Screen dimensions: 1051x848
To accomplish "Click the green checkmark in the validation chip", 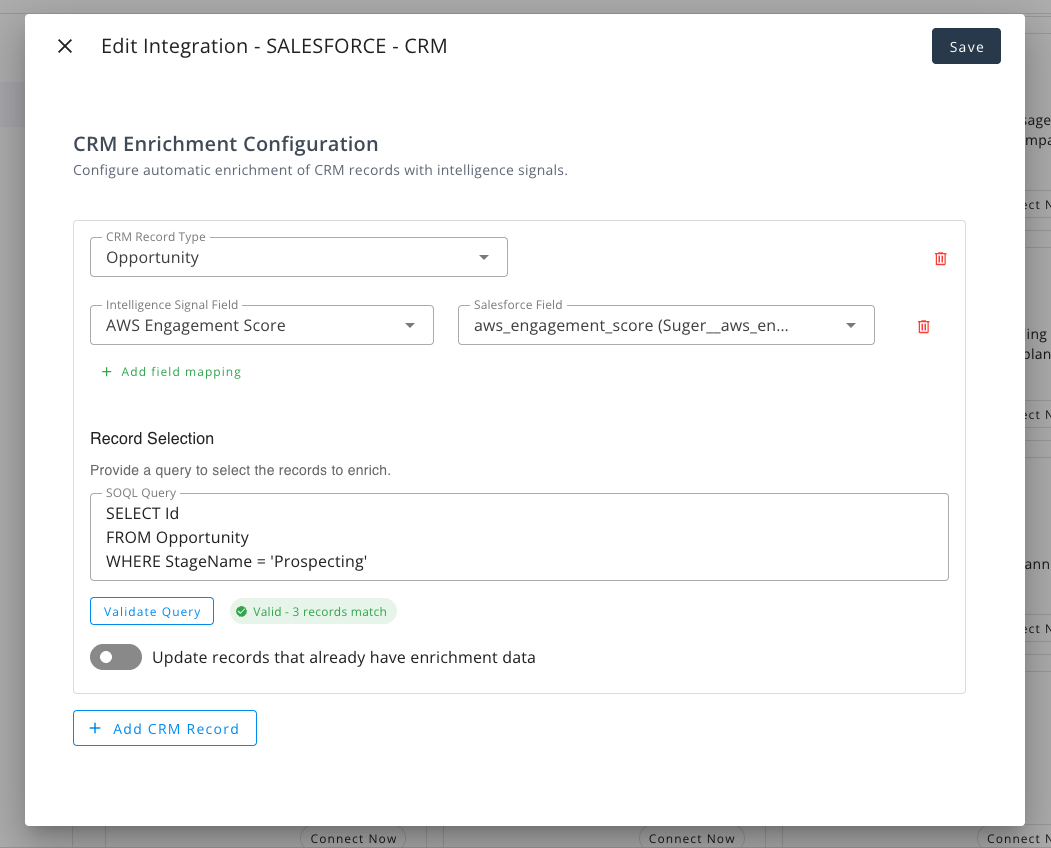I will click(x=241, y=612).
